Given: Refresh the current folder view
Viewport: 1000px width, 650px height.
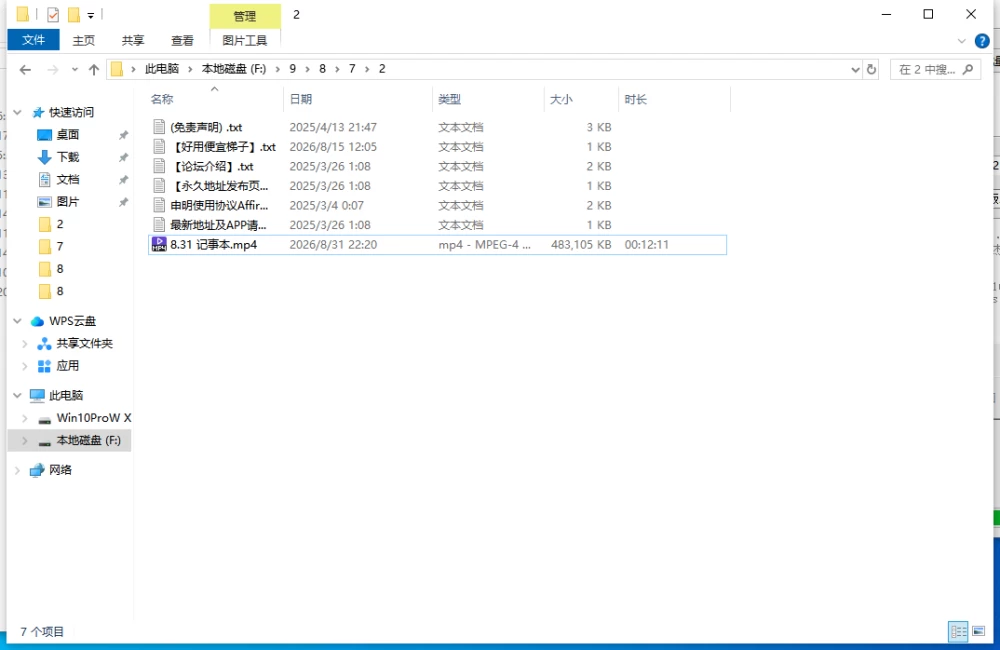Looking at the screenshot, I should tap(871, 70).
